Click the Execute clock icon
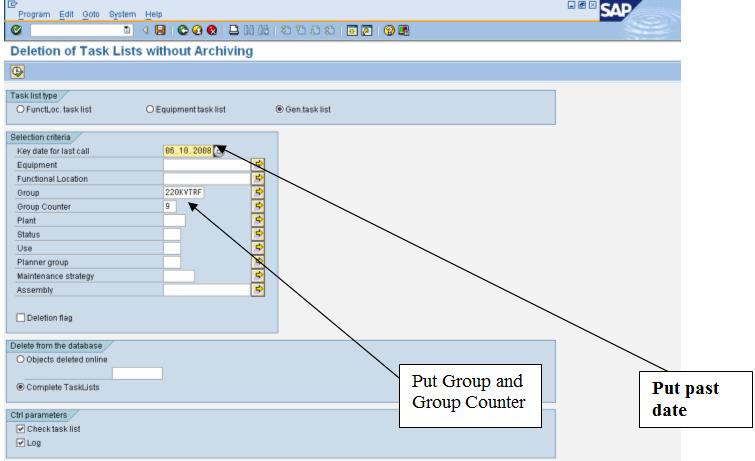The width and height of the screenshot is (755, 461). (x=17, y=72)
